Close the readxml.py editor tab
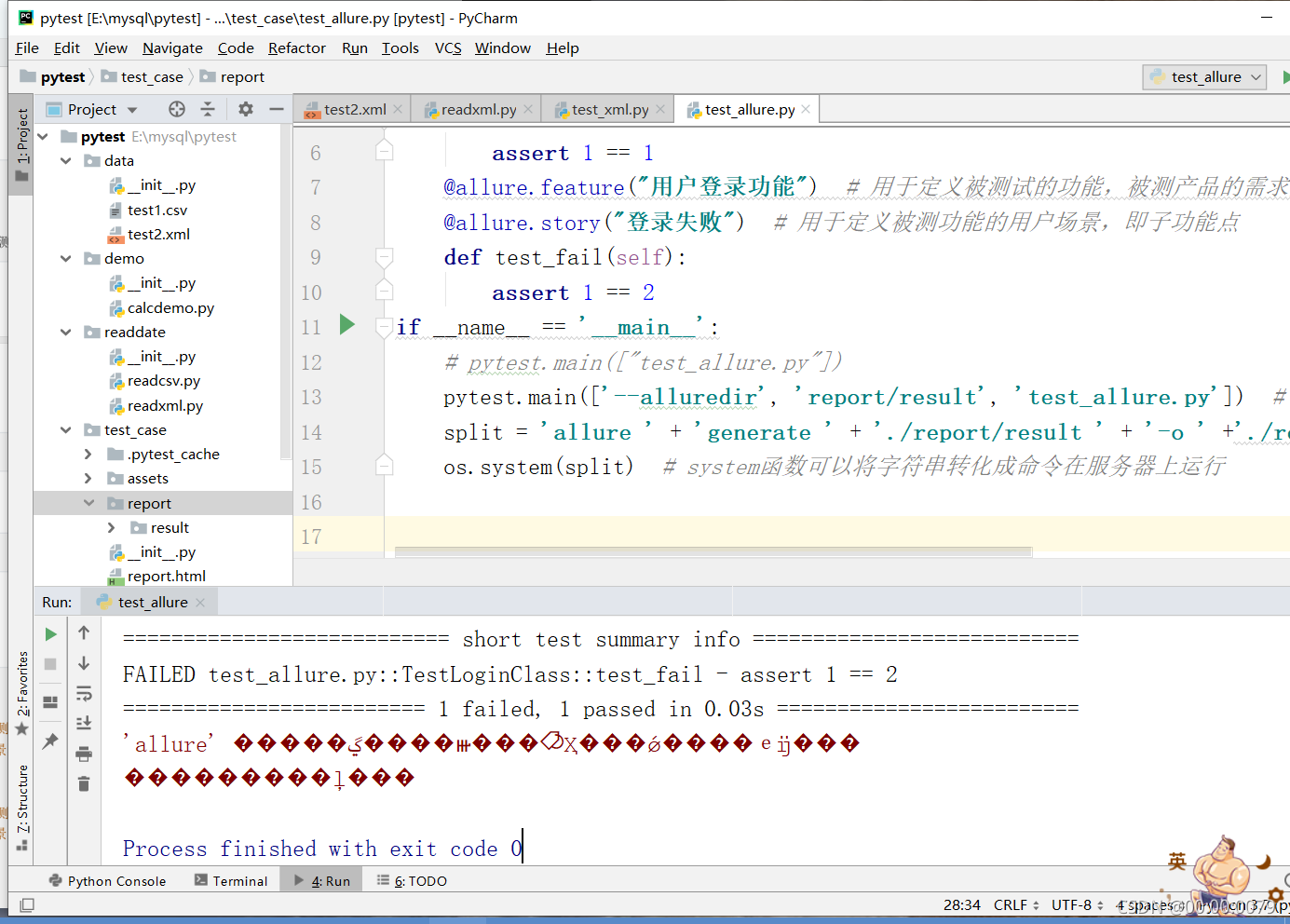The width and height of the screenshot is (1290, 924). 528,109
